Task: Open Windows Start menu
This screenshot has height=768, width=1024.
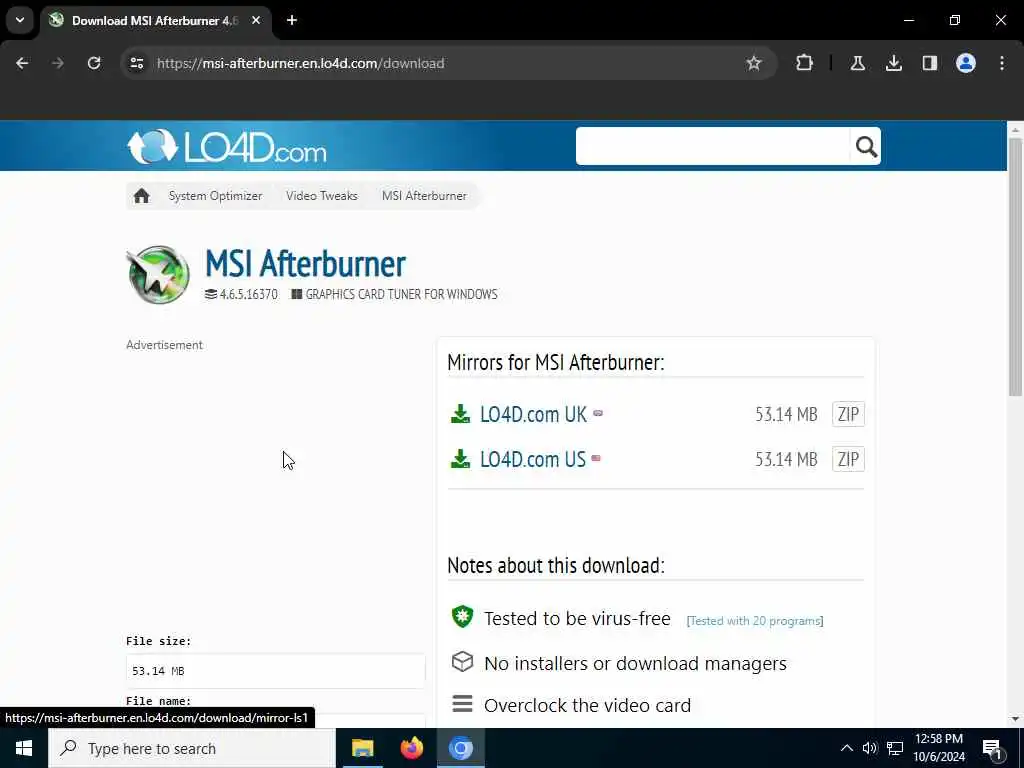Action: (24, 748)
